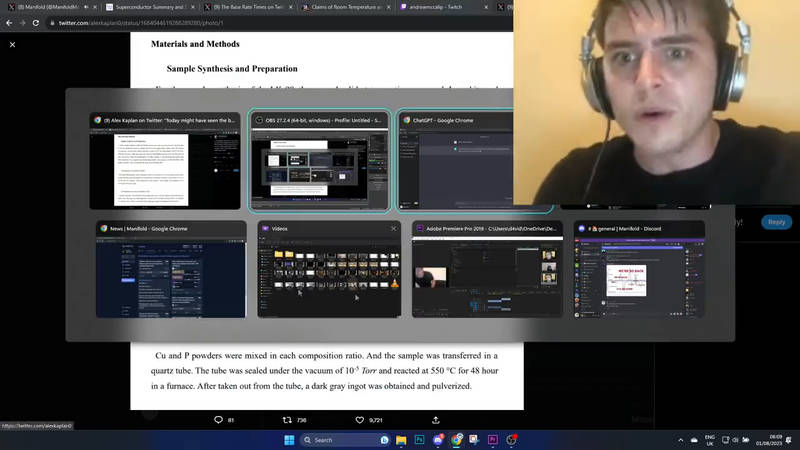Close The Base Rate Times tab
The width and height of the screenshot is (800, 450).
[291, 7]
